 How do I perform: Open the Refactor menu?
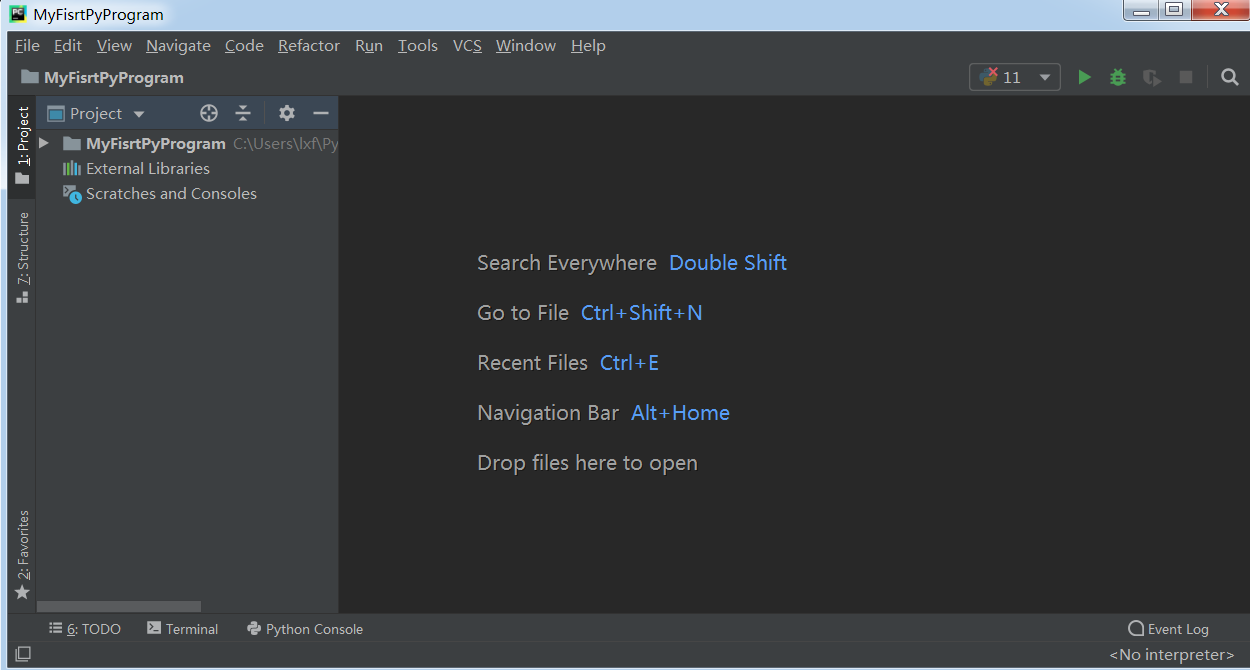309,46
